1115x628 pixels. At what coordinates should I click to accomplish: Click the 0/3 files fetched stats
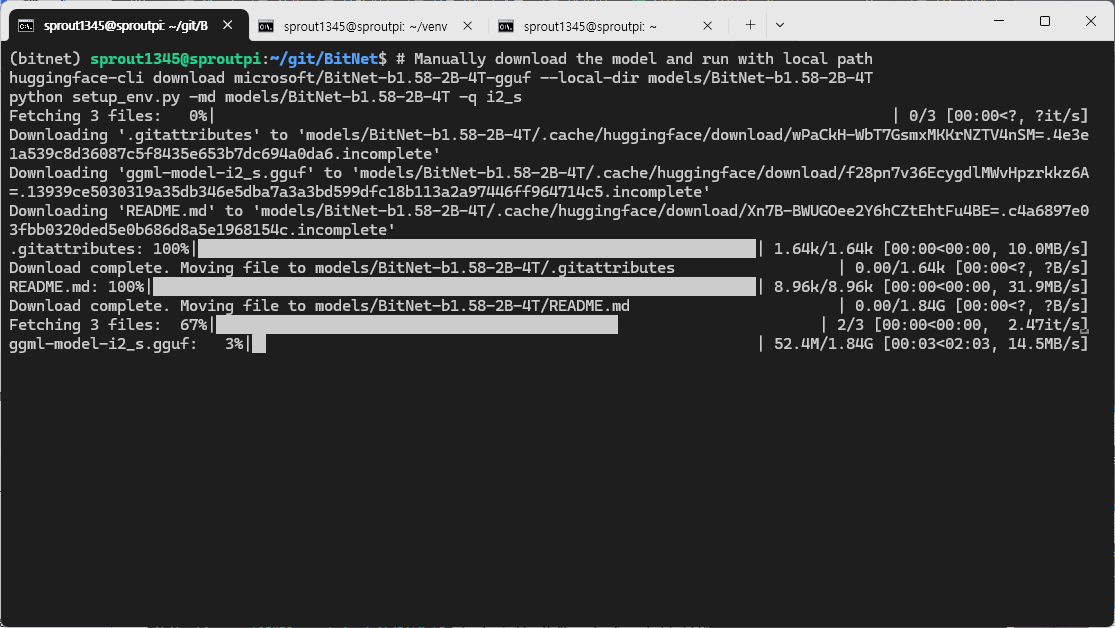(998, 116)
